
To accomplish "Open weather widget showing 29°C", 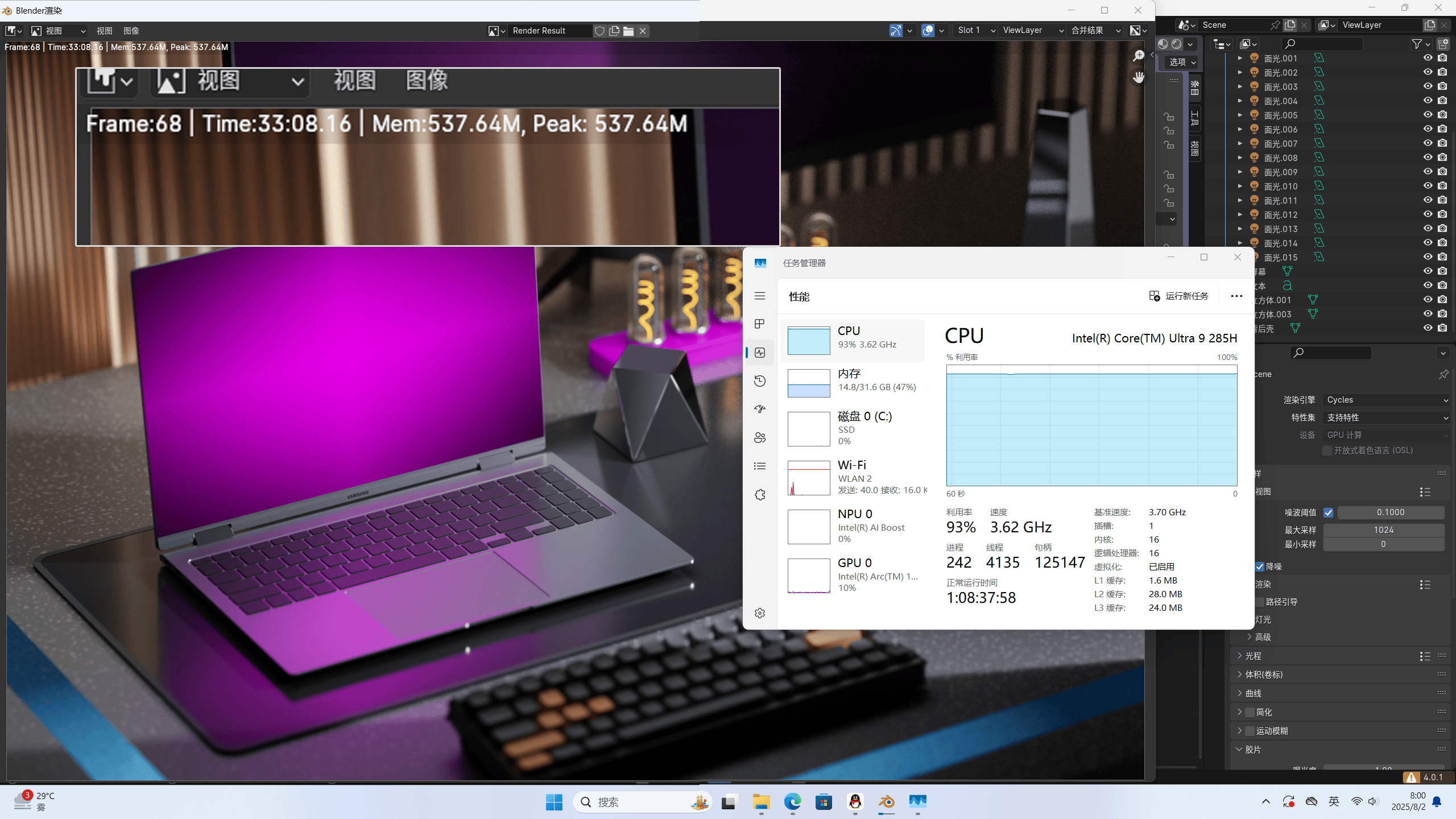I will 35,801.
